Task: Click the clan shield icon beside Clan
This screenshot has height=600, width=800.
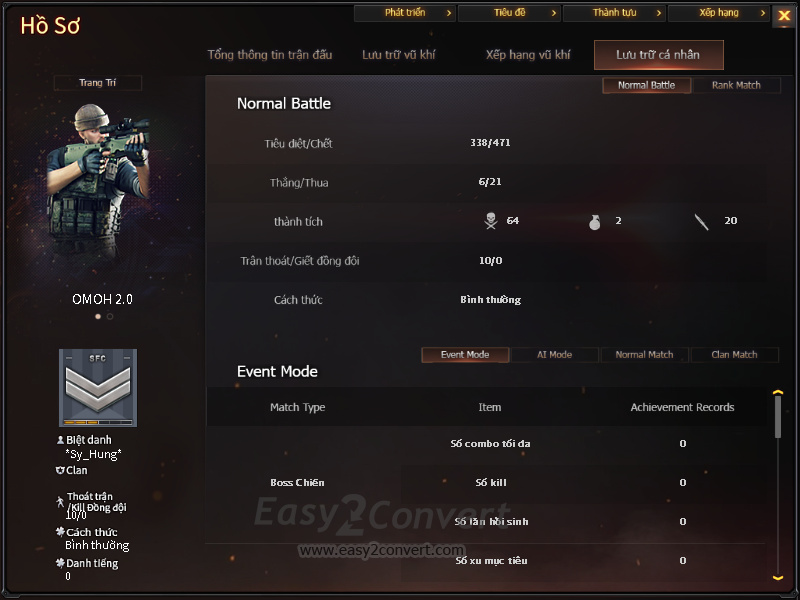Action: click(60, 470)
